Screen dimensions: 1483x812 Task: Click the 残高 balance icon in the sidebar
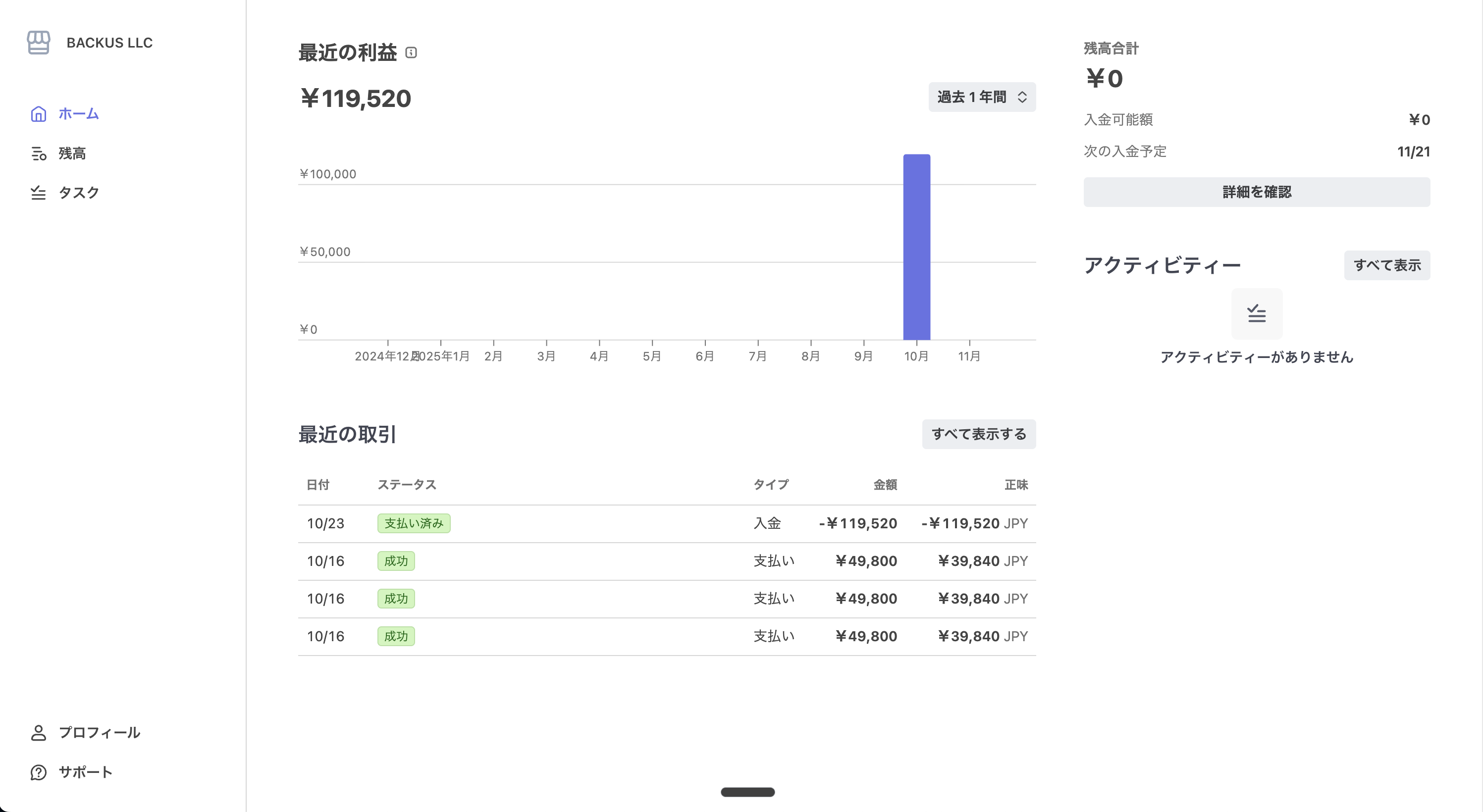(x=39, y=153)
